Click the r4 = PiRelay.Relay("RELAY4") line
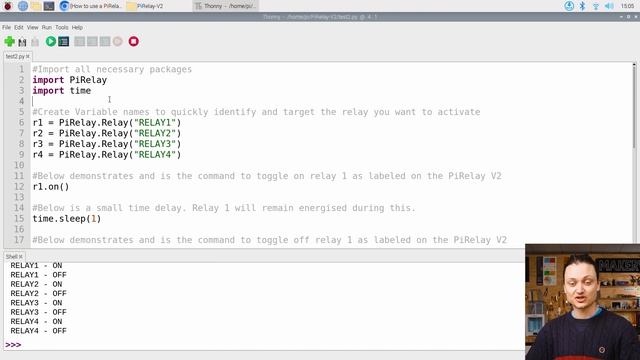 coord(107,155)
